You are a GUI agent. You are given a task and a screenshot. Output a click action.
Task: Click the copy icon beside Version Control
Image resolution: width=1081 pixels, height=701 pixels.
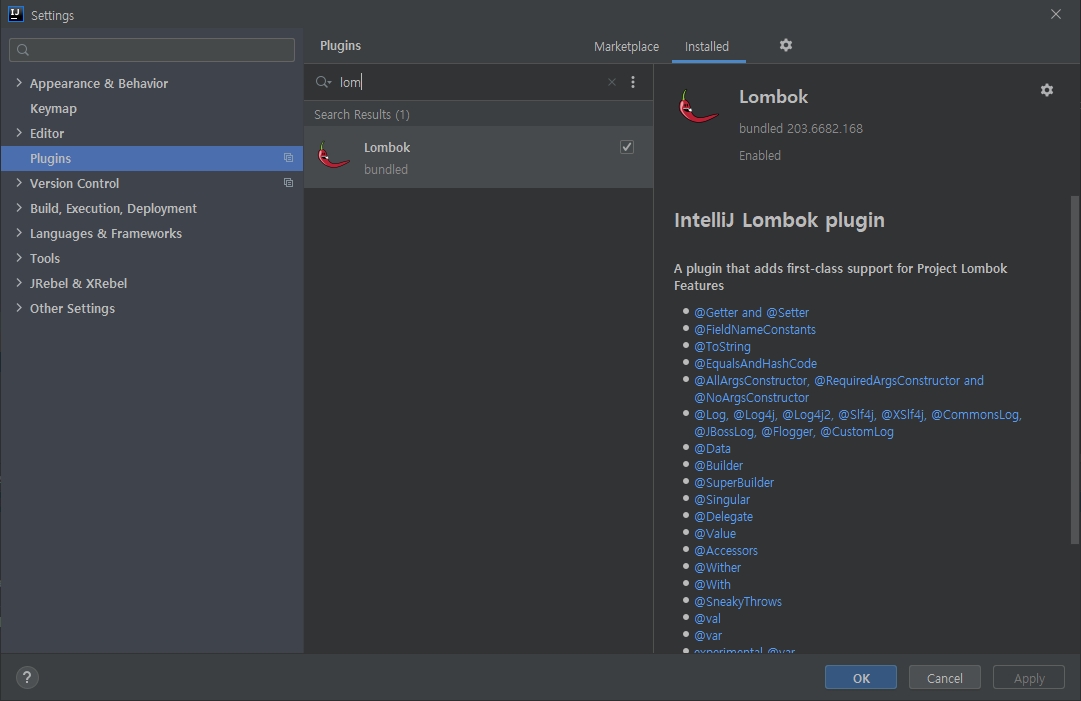click(x=288, y=183)
